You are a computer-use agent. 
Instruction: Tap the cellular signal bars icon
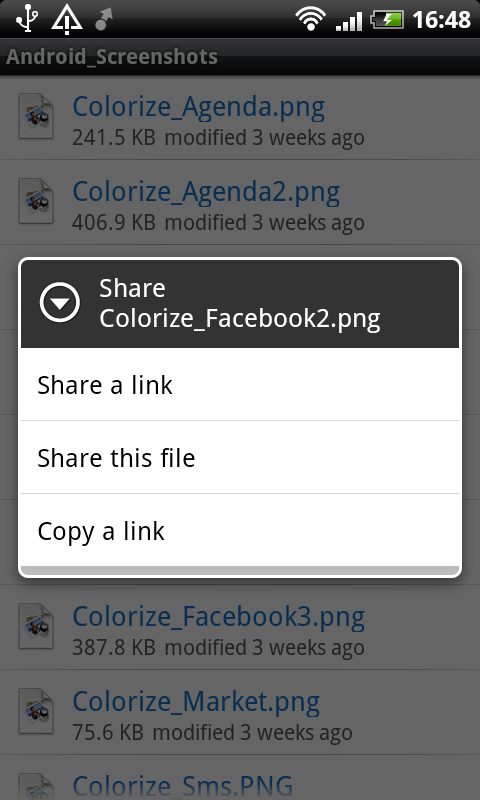coord(349,21)
